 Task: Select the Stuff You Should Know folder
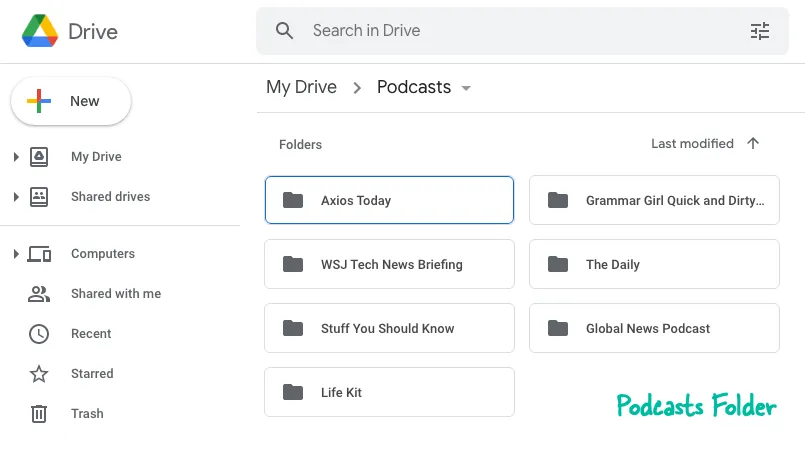389,328
